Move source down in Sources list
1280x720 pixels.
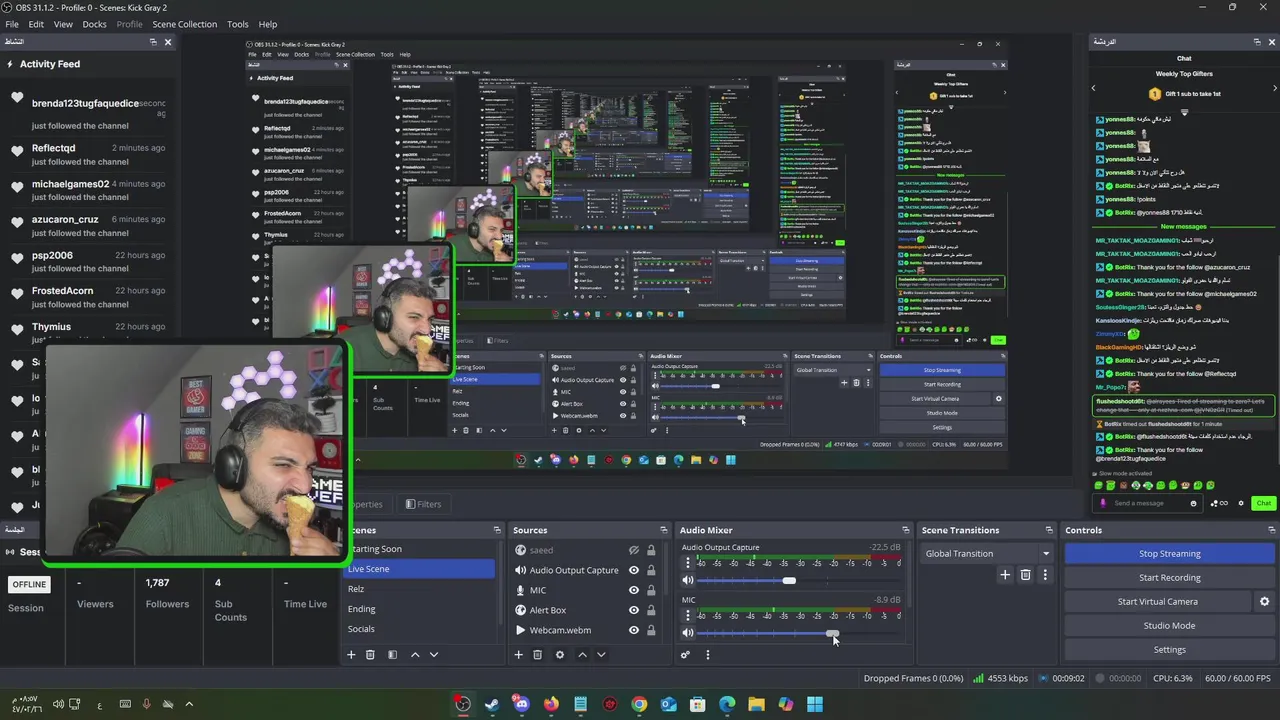point(601,655)
